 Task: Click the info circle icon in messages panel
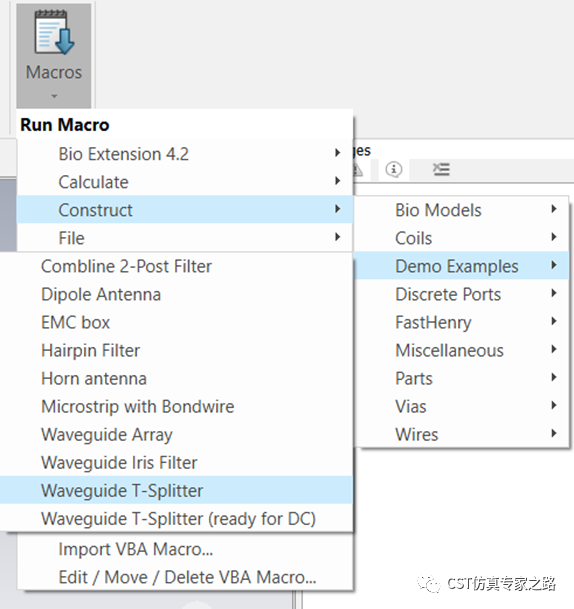393,169
